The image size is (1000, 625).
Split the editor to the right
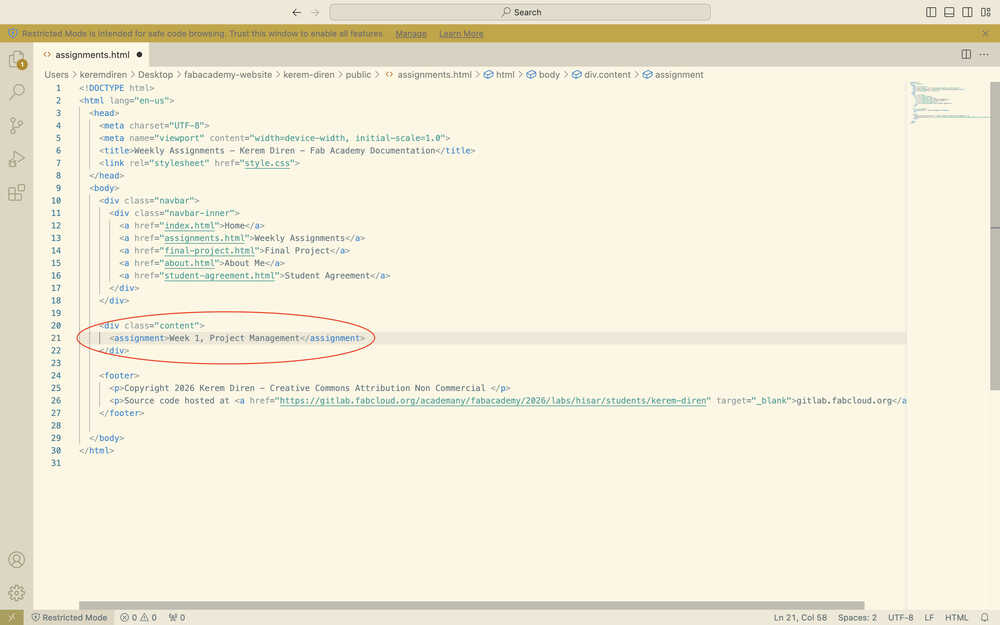pos(966,54)
